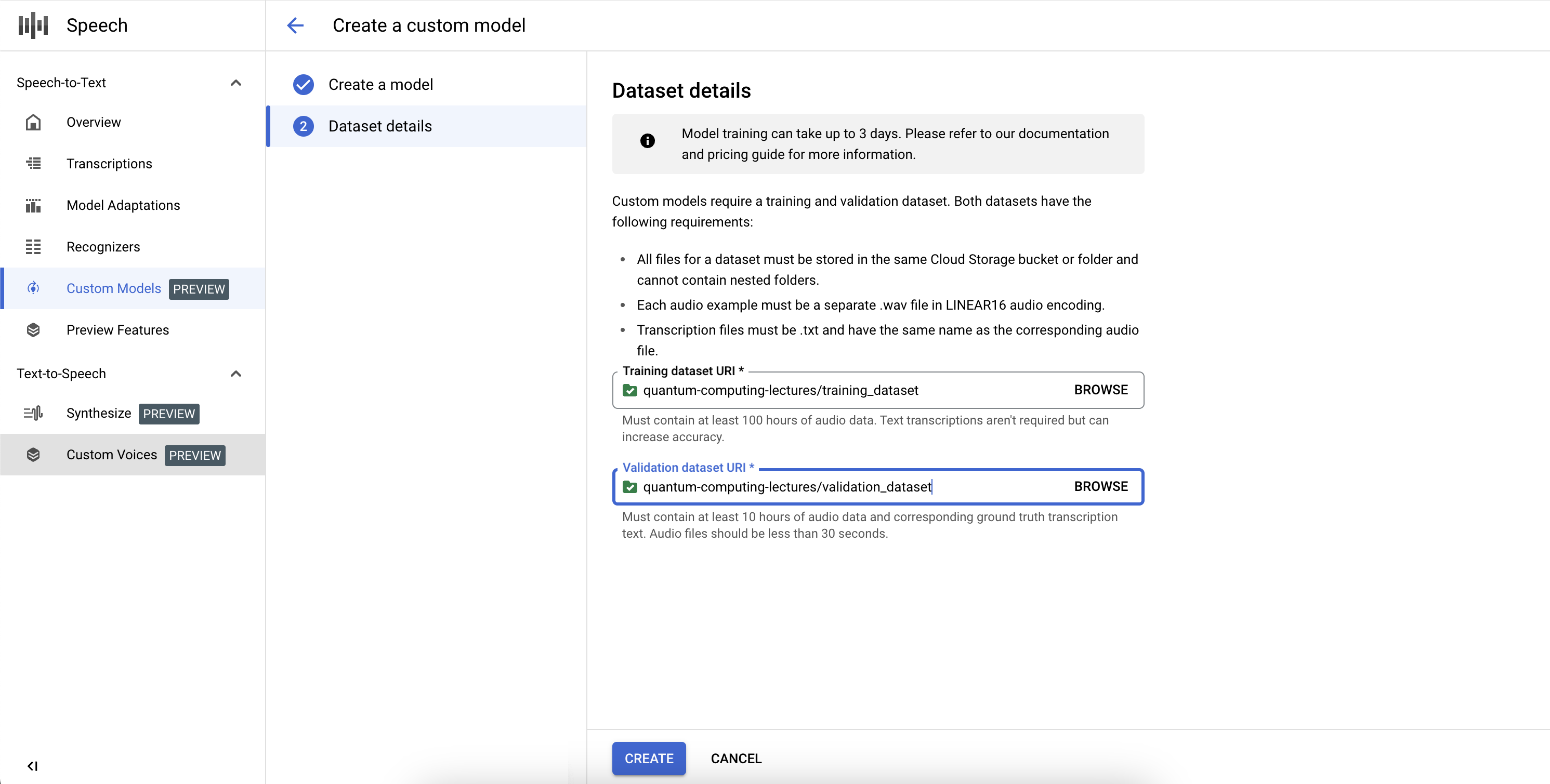1550x784 pixels.
Task: Click the Preview Features layers icon
Action: point(34,330)
